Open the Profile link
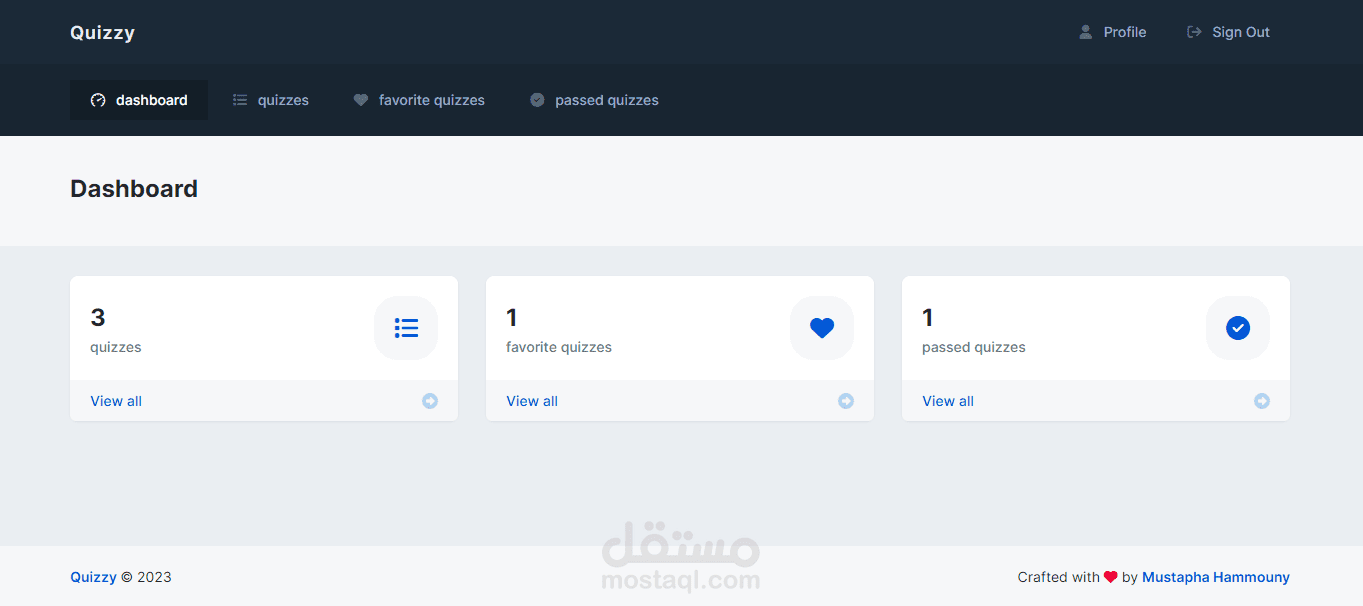Image resolution: width=1363 pixels, height=606 pixels. click(x=1112, y=32)
